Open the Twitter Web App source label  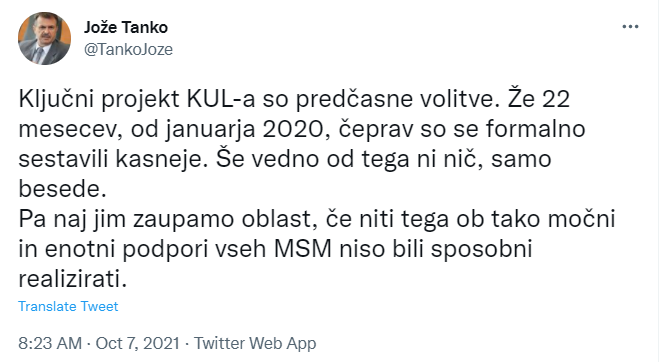(255, 343)
